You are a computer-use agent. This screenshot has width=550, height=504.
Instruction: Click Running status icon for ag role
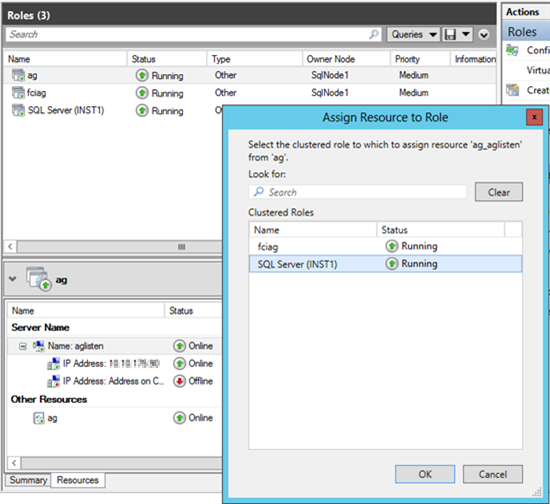(x=142, y=75)
